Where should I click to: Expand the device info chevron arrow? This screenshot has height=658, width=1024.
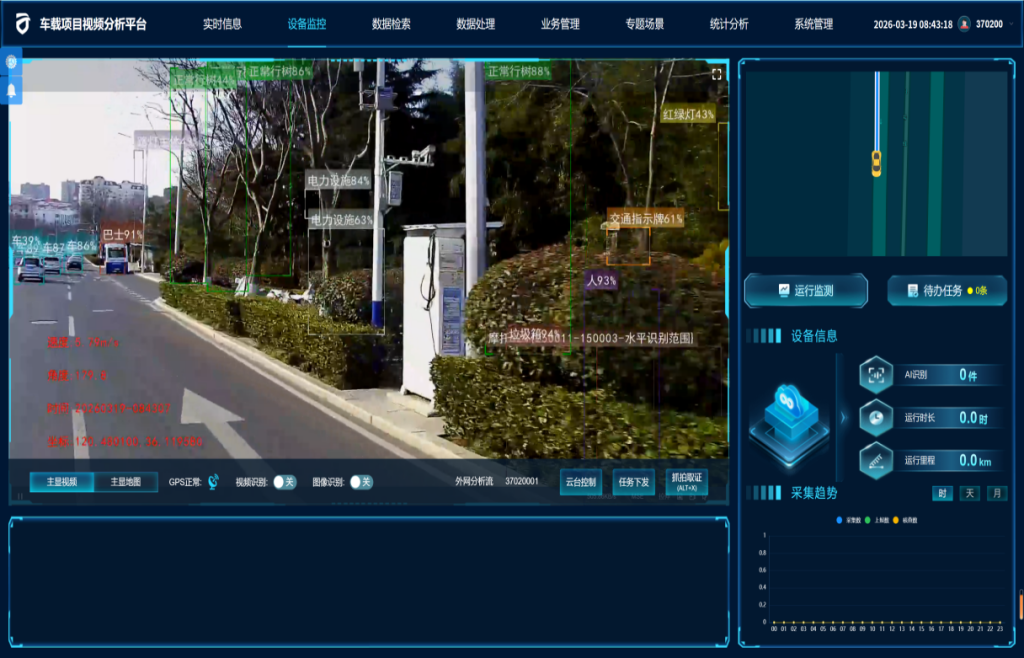842,417
